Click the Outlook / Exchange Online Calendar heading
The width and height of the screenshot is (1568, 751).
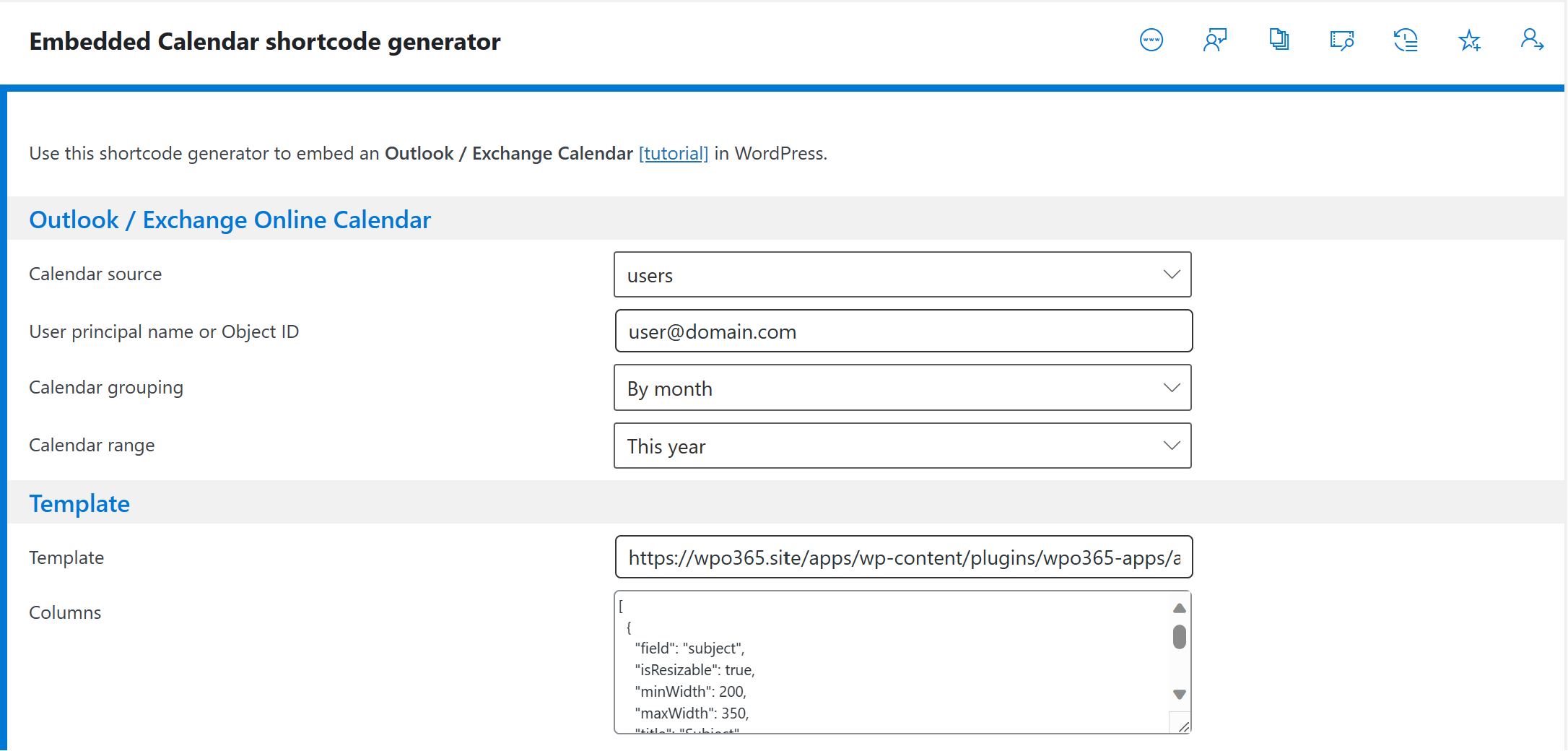tap(230, 220)
